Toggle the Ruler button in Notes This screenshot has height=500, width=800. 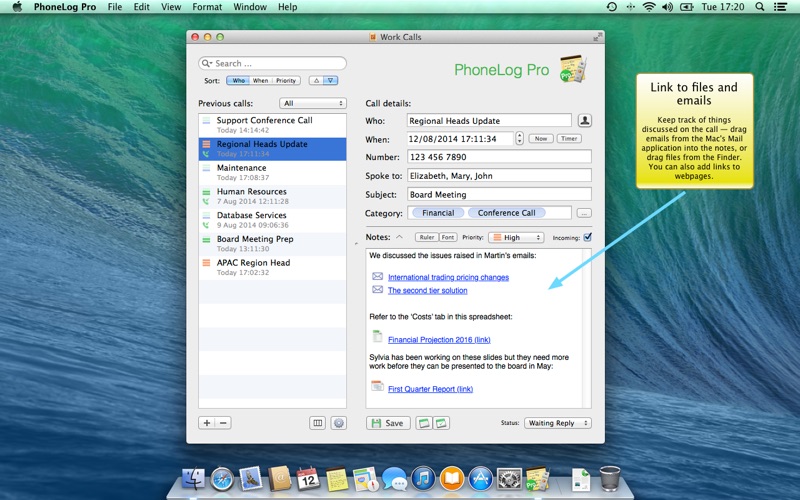pos(427,237)
